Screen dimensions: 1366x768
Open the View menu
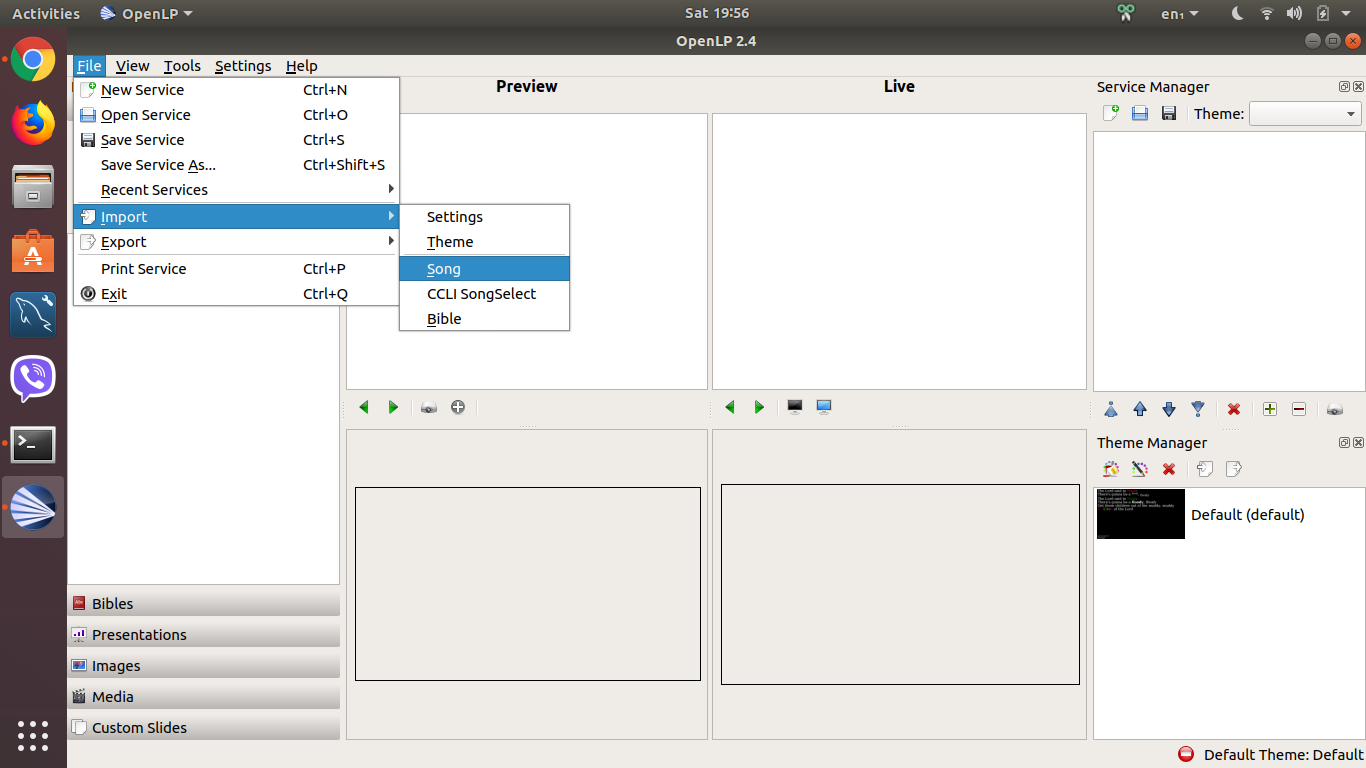(x=132, y=66)
